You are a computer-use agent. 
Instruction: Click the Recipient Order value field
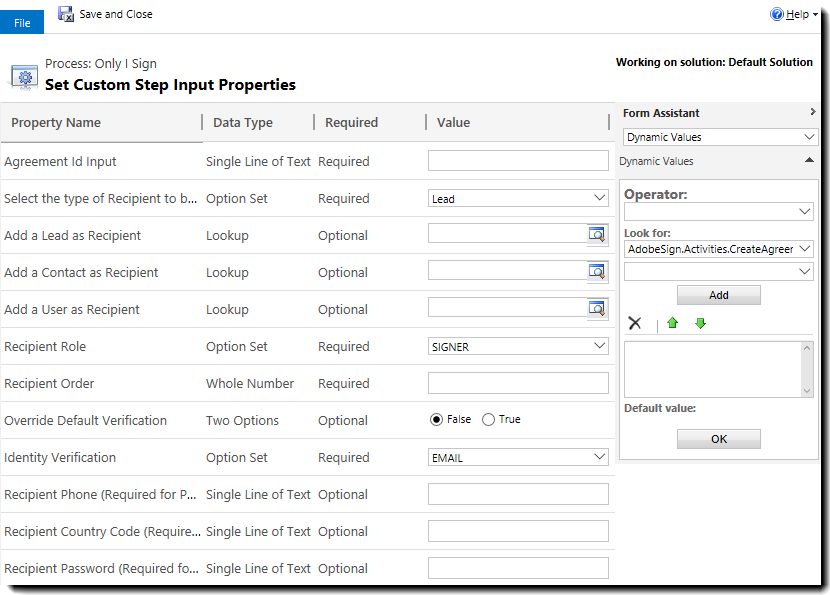[x=518, y=383]
